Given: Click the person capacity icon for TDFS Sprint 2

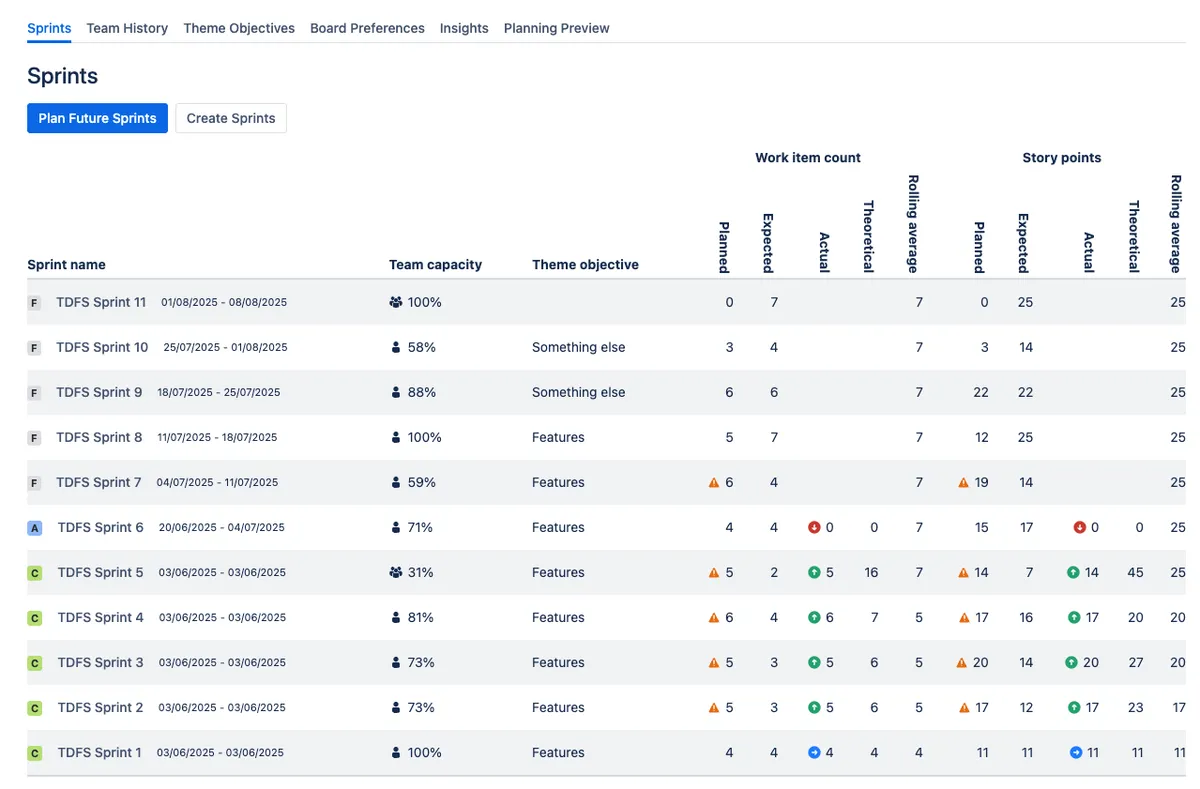Looking at the screenshot, I should [x=396, y=707].
